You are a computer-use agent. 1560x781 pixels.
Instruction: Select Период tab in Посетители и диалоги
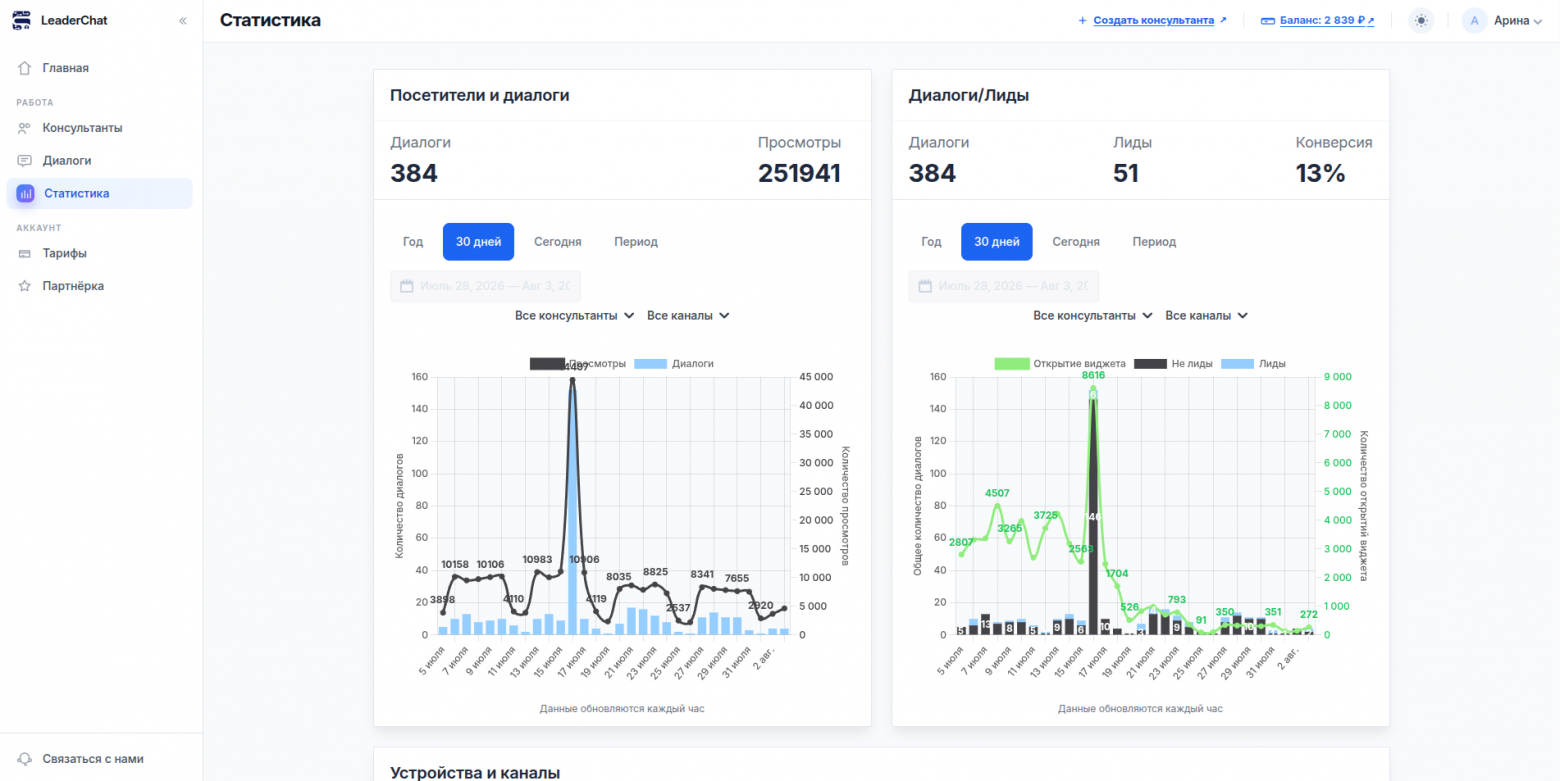636,242
